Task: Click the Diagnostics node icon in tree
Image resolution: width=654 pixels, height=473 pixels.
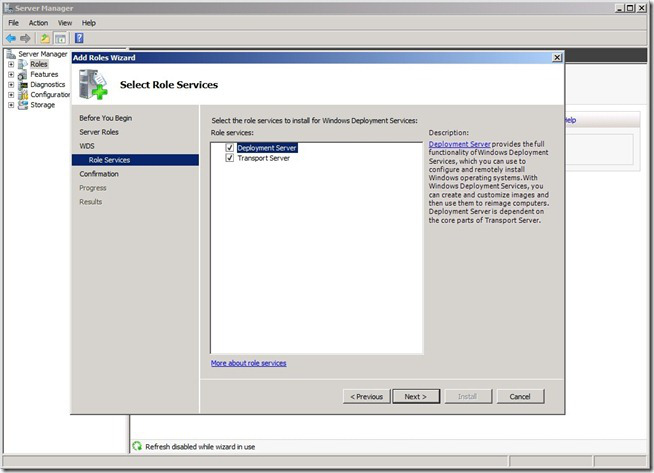Action: (23, 84)
